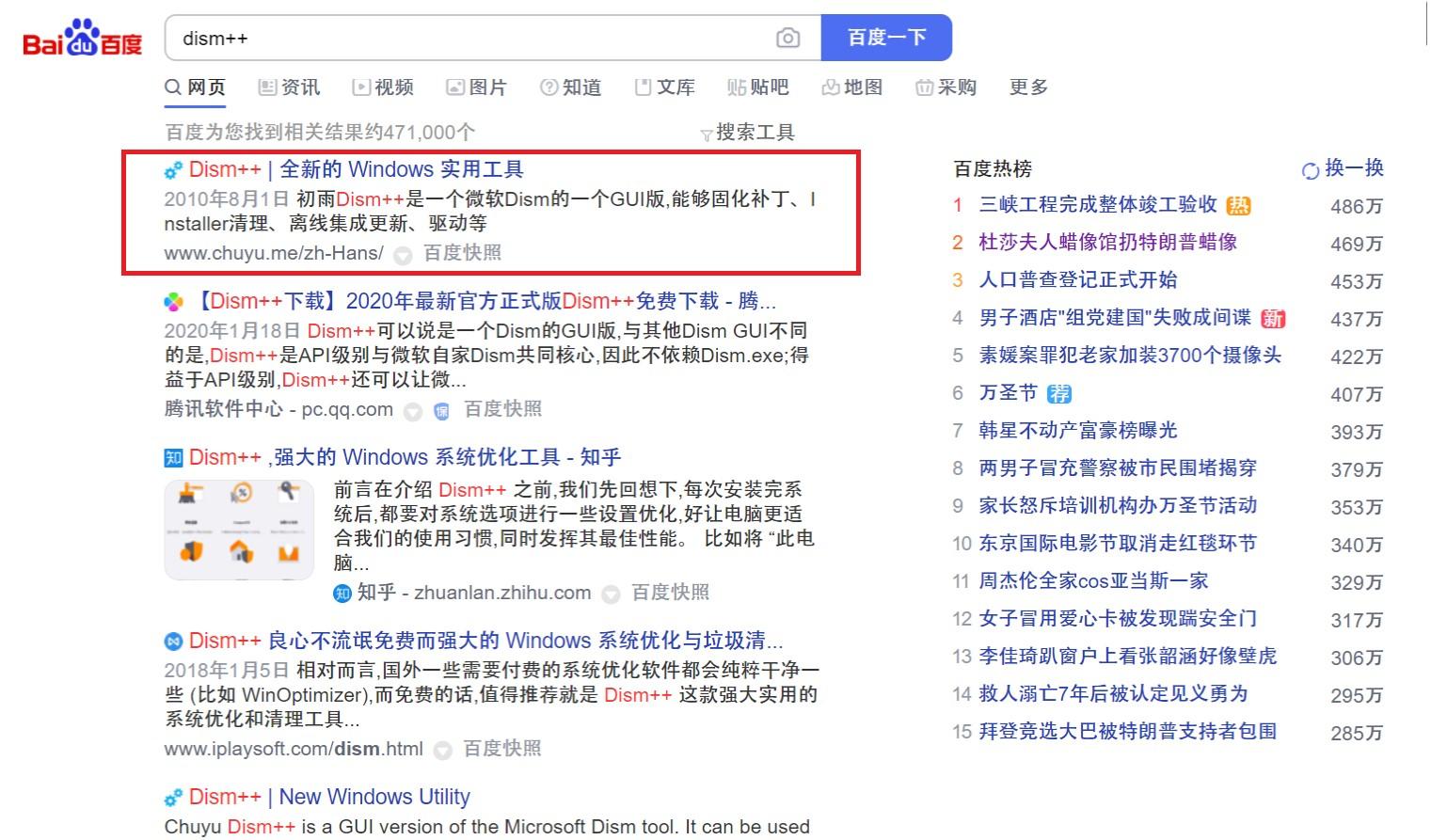Open 搜索工具 filter

coord(748,133)
